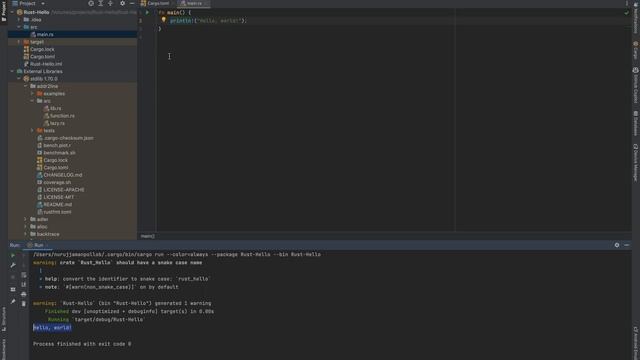Click Collapse All in Project panel header
The height and width of the screenshot is (360, 640).
pos(110,3)
